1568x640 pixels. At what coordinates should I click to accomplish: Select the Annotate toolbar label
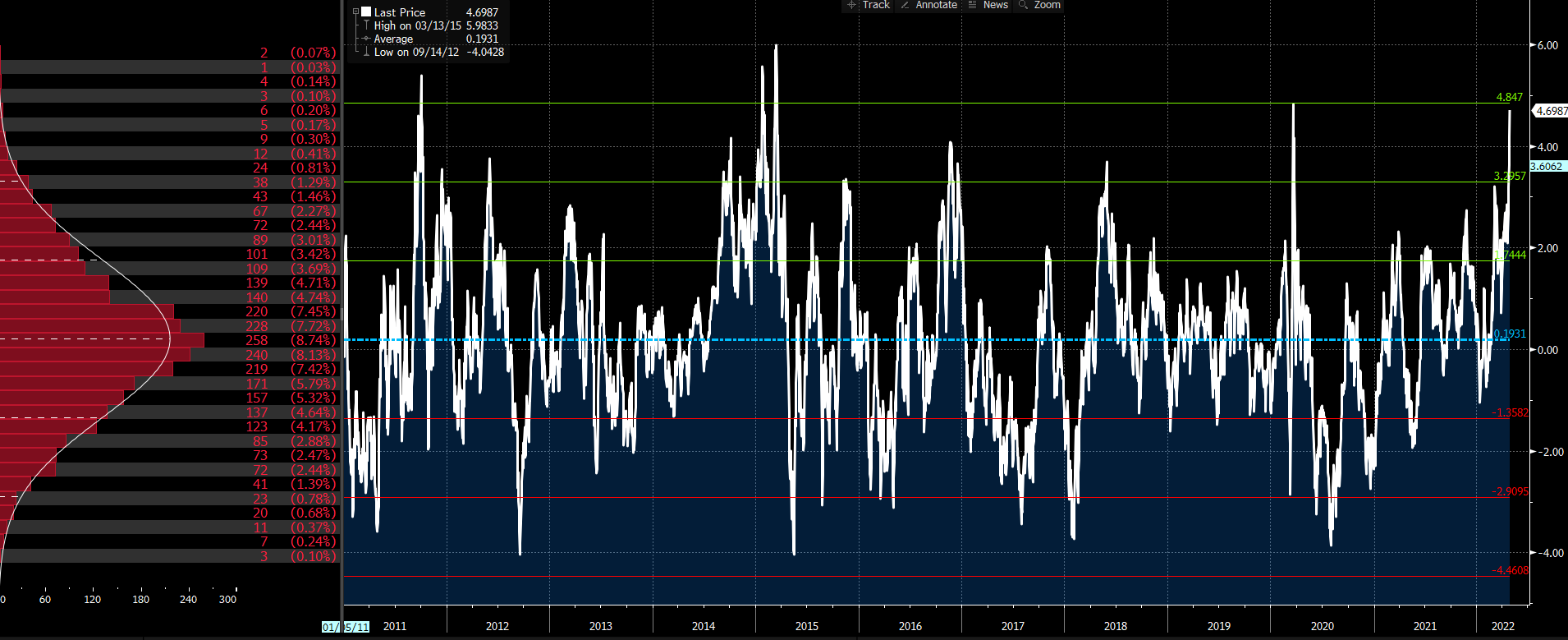(x=936, y=5)
